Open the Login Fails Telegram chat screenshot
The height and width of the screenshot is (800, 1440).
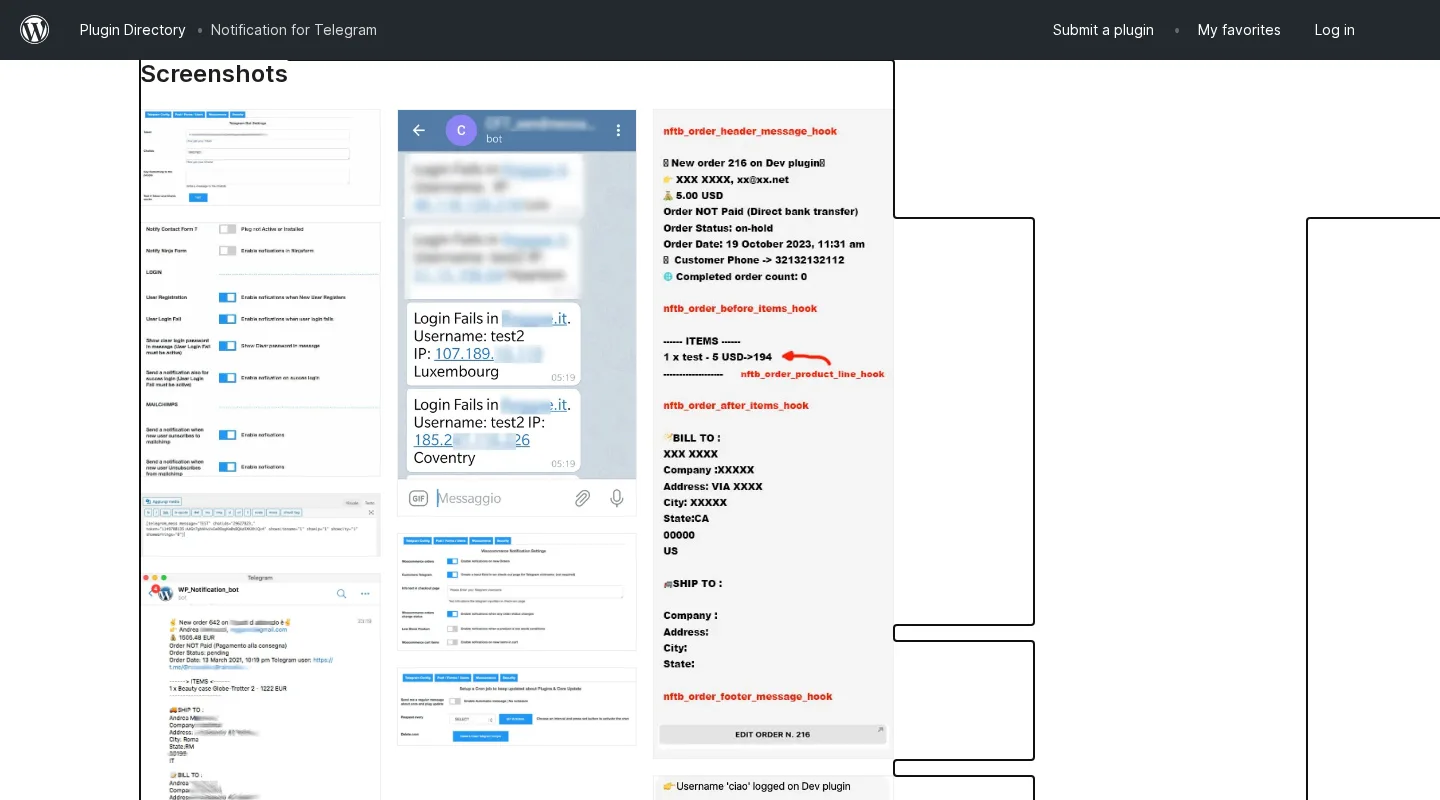click(x=517, y=313)
